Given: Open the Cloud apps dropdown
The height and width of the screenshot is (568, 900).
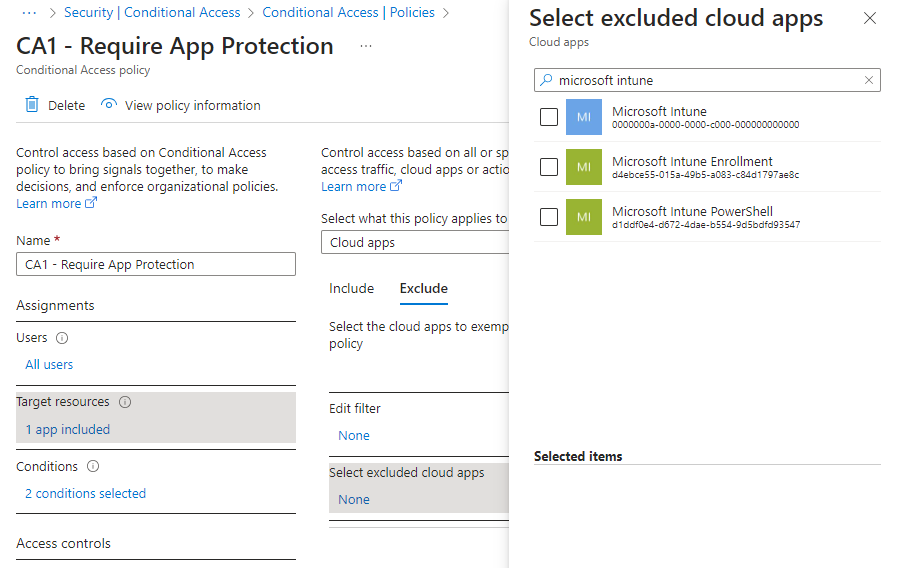Looking at the screenshot, I should 415,242.
